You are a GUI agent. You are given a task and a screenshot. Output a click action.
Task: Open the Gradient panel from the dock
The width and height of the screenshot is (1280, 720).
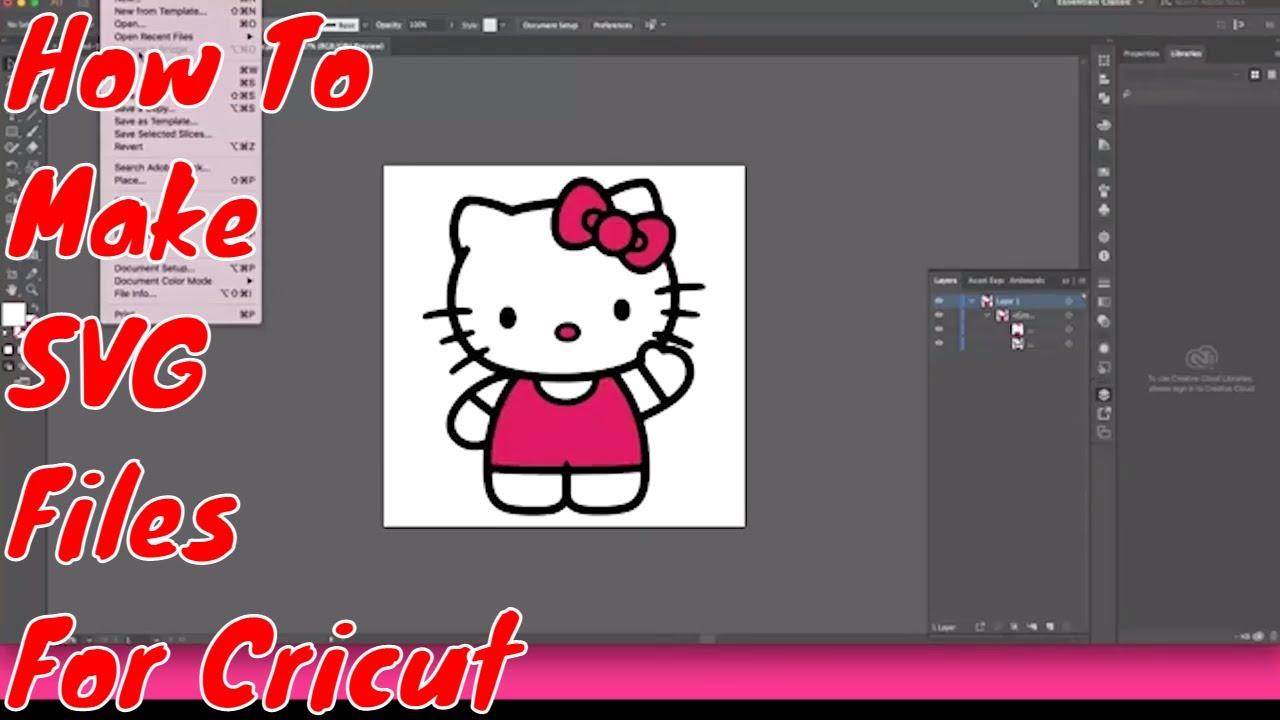pyautogui.click(x=1104, y=301)
